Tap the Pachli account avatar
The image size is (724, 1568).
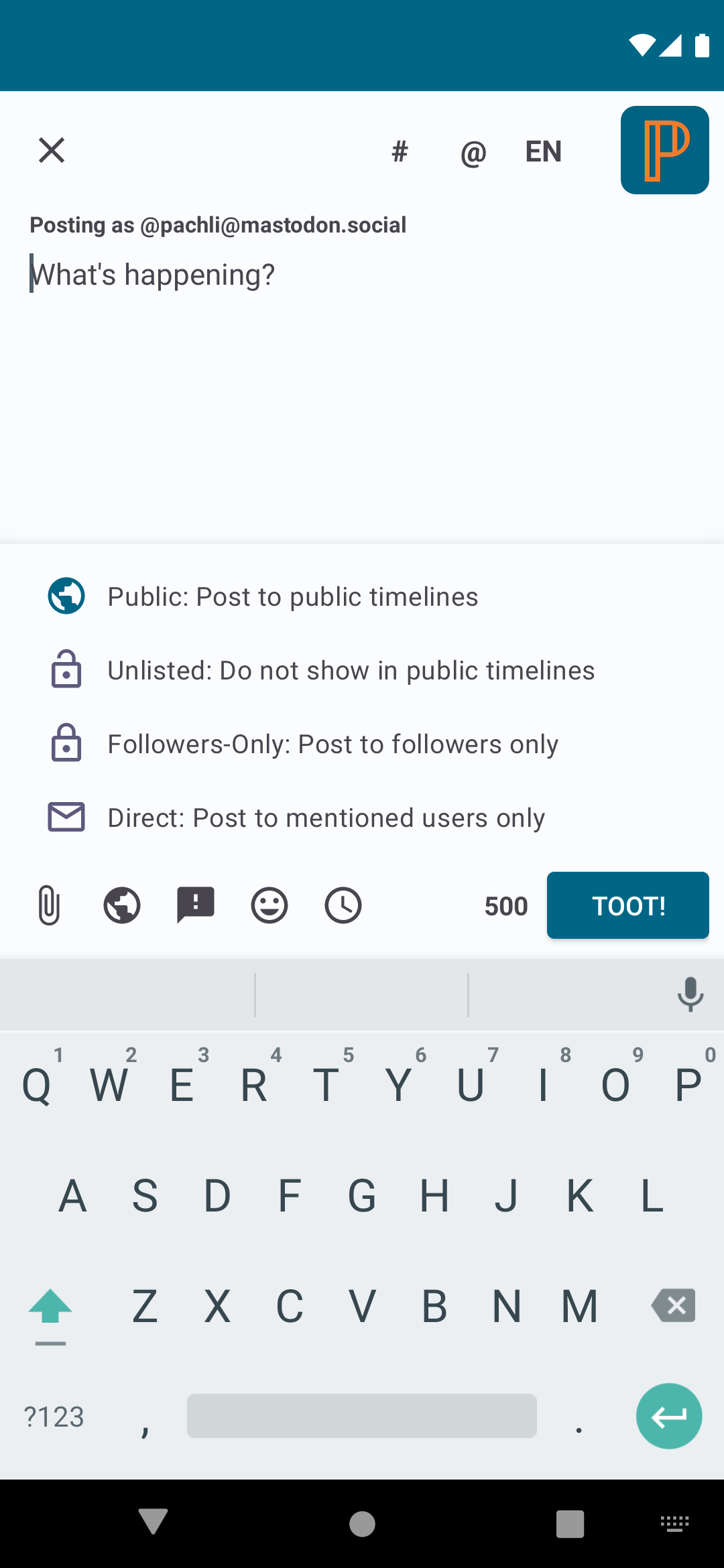coord(664,150)
